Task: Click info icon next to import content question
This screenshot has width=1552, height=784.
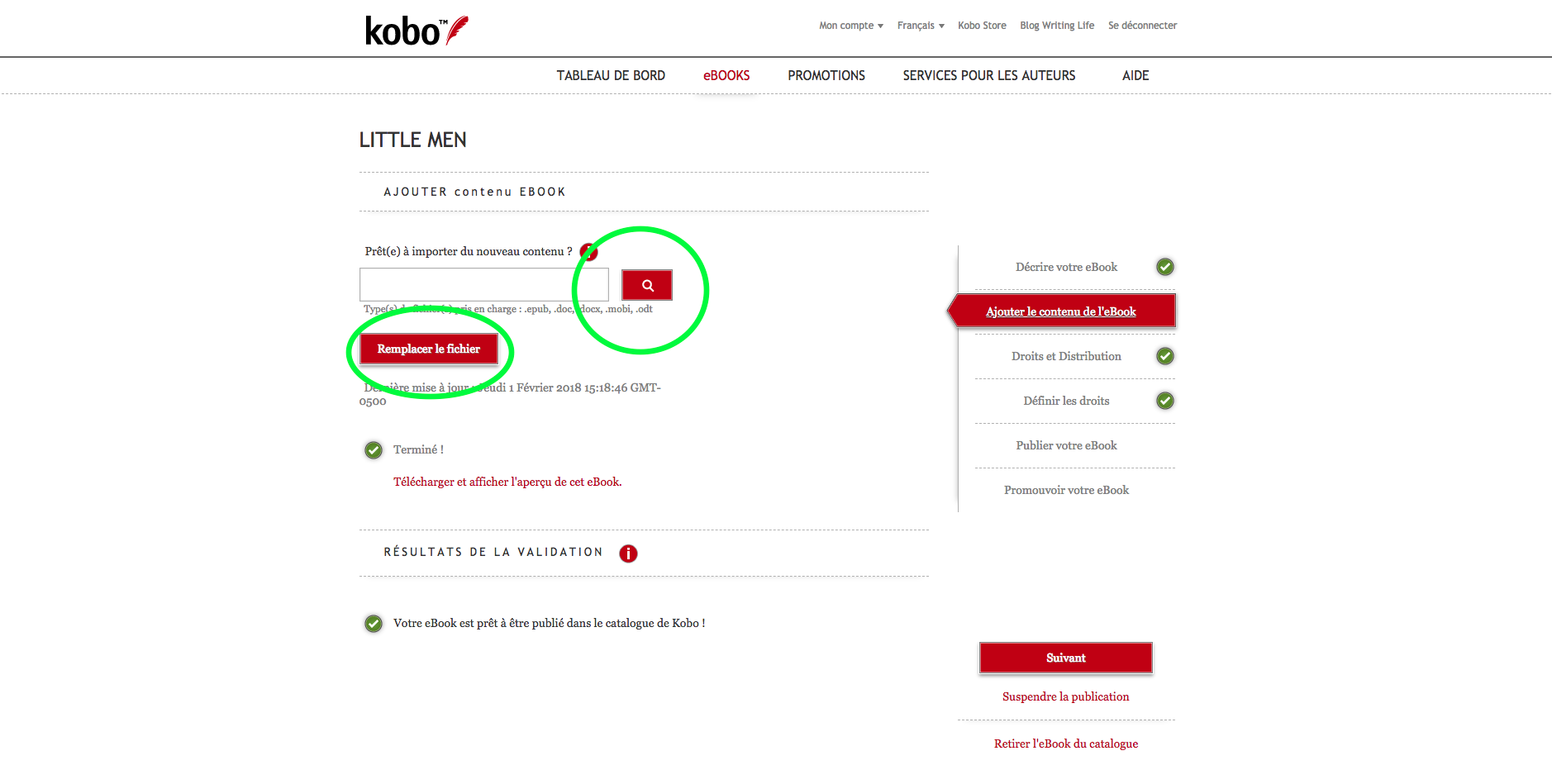Action: pos(588,252)
